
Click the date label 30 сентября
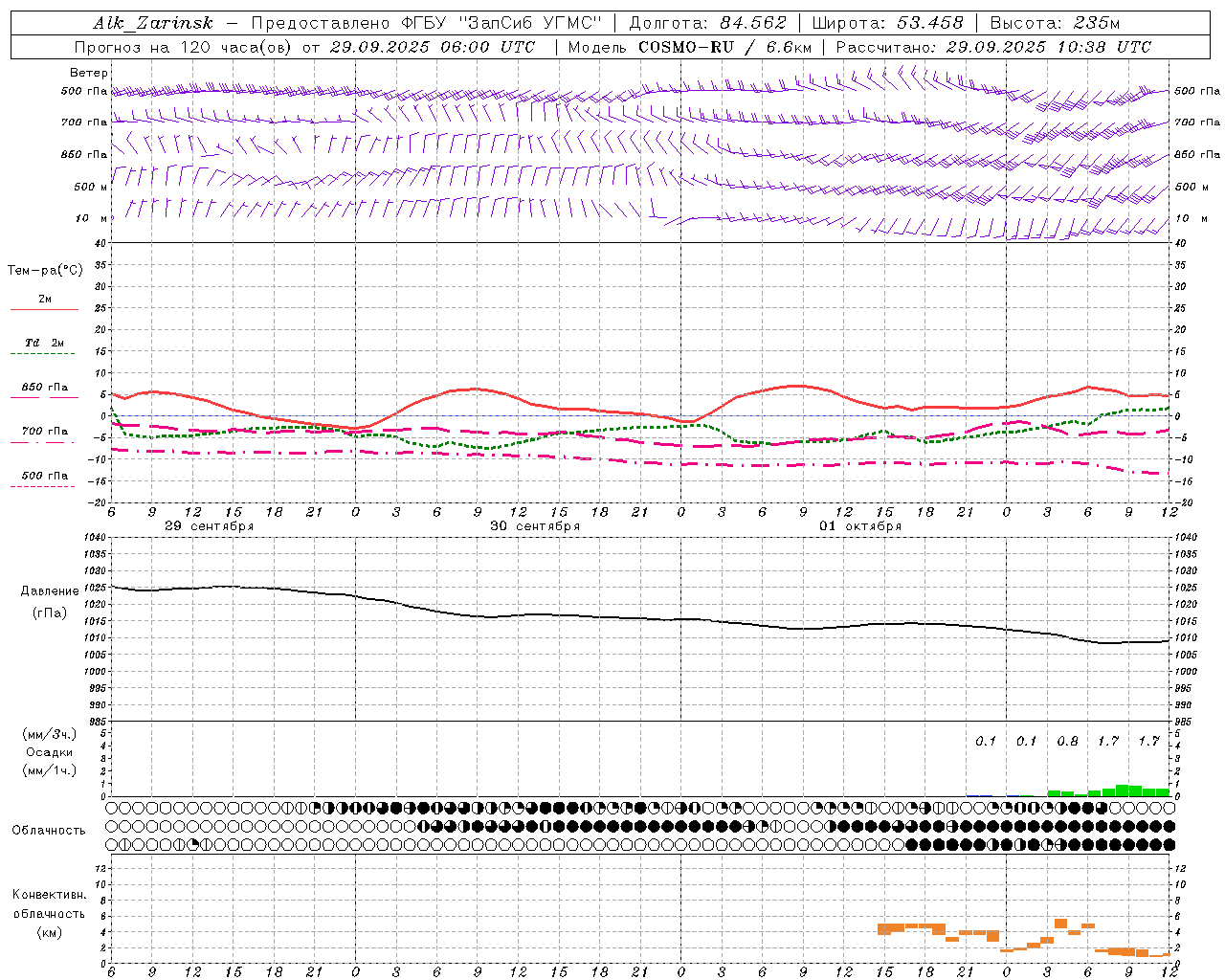point(535,526)
